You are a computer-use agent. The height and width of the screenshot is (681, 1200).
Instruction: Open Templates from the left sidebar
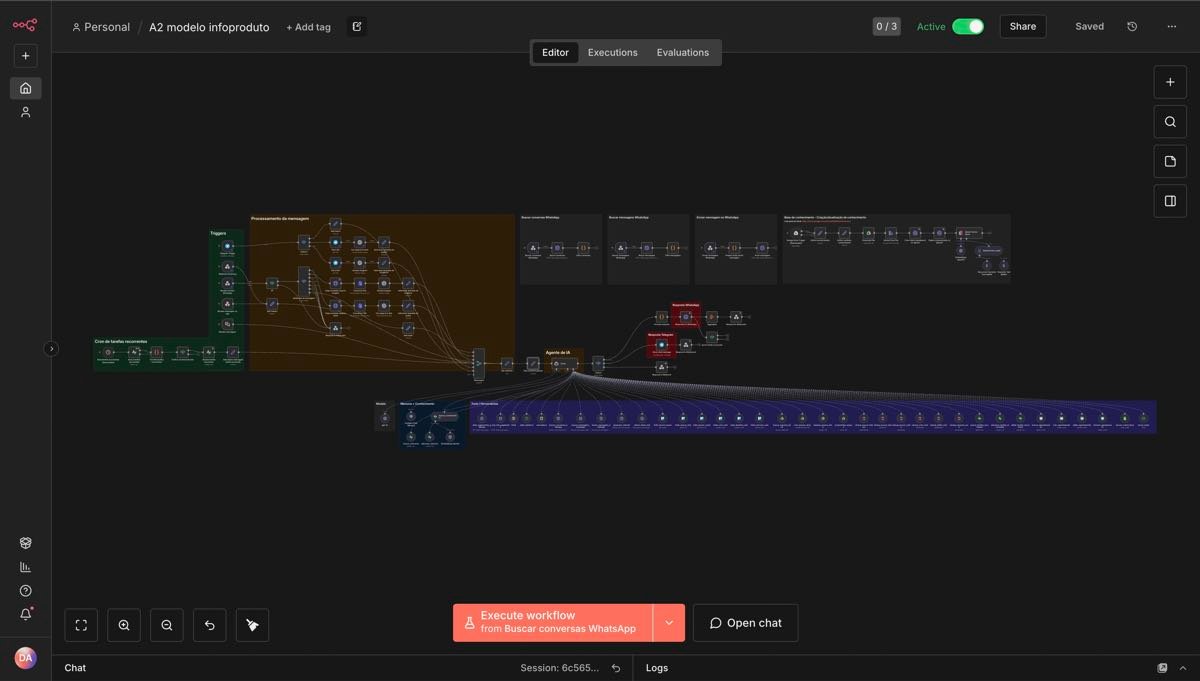[x=24, y=542]
